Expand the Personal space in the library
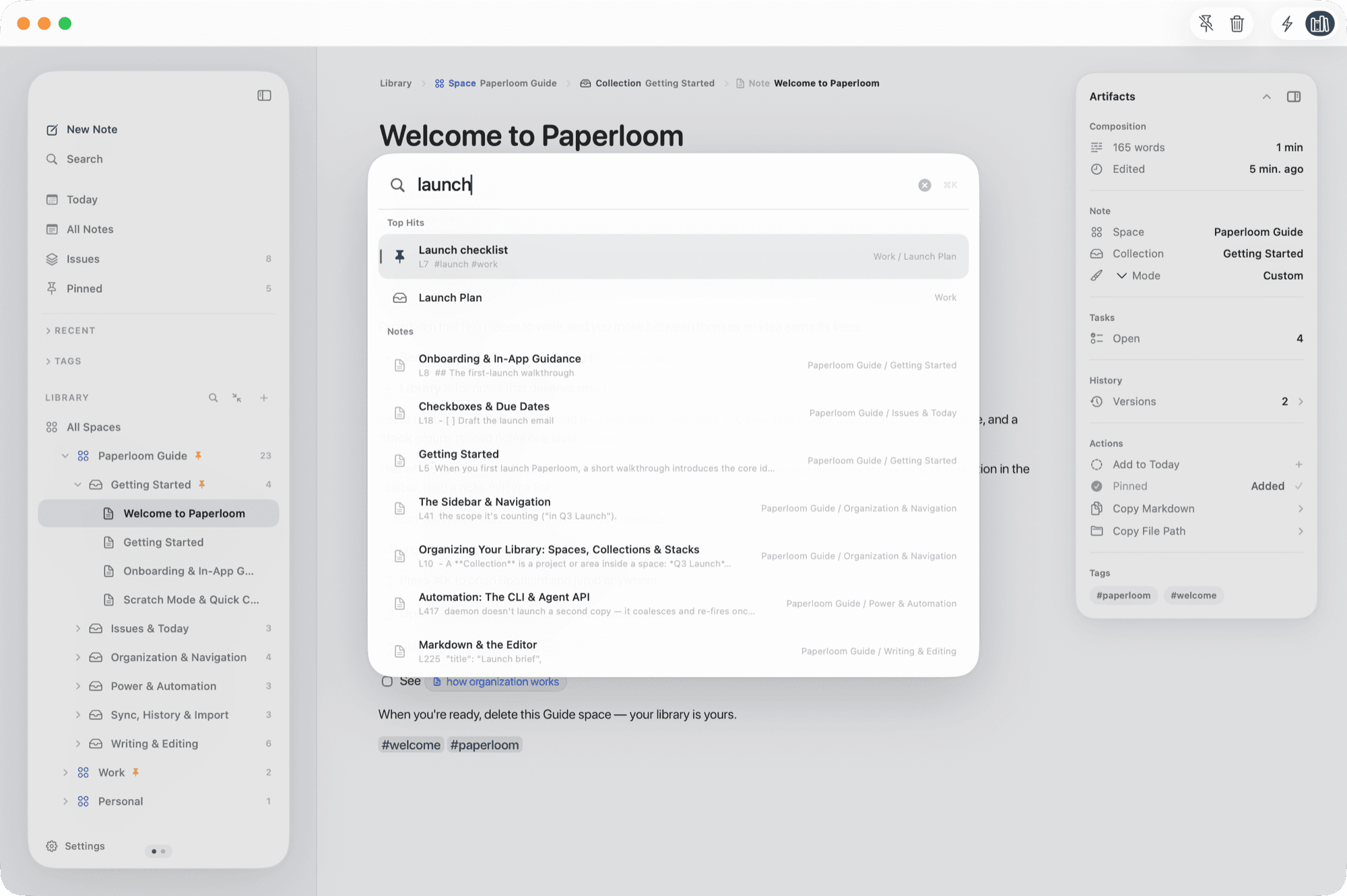The width and height of the screenshot is (1347, 896). click(65, 801)
